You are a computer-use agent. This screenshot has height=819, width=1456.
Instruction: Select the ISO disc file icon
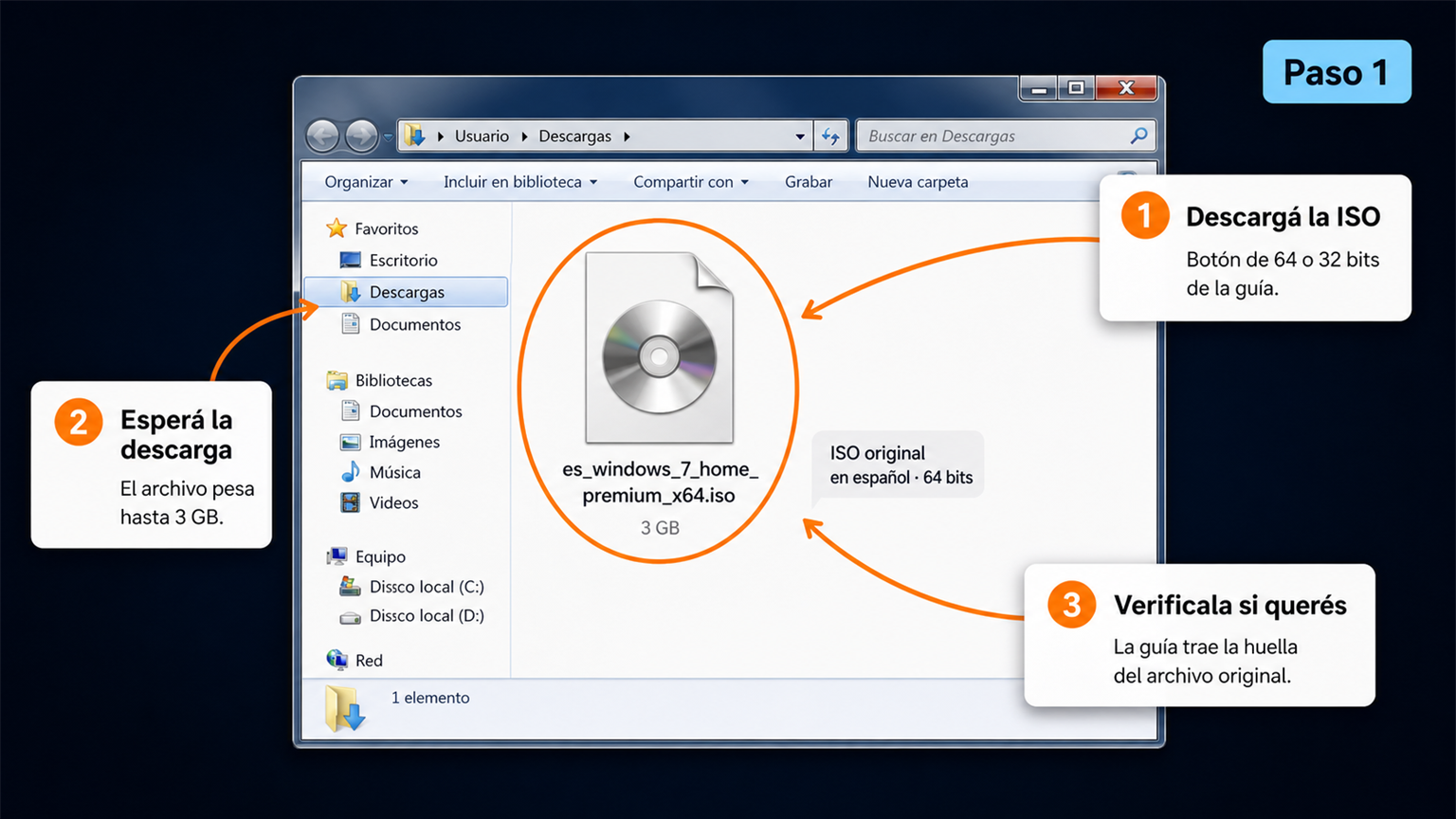pyautogui.click(x=660, y=348)
